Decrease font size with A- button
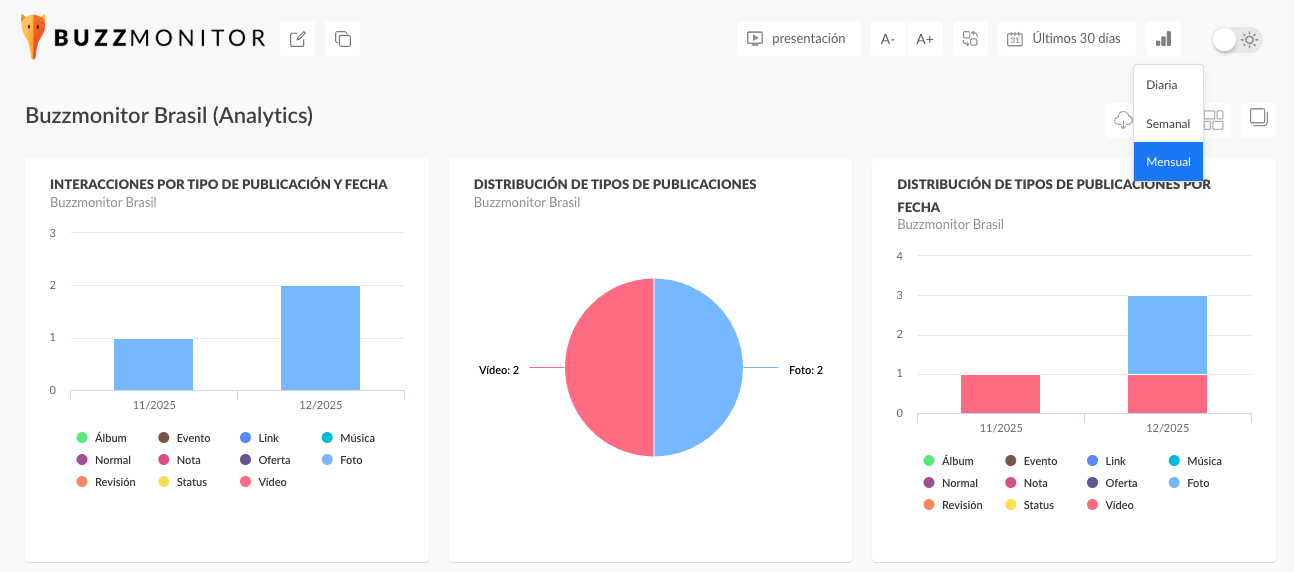Image resolution: width=1294 pixels, height=572 pixels. [888, 39]
